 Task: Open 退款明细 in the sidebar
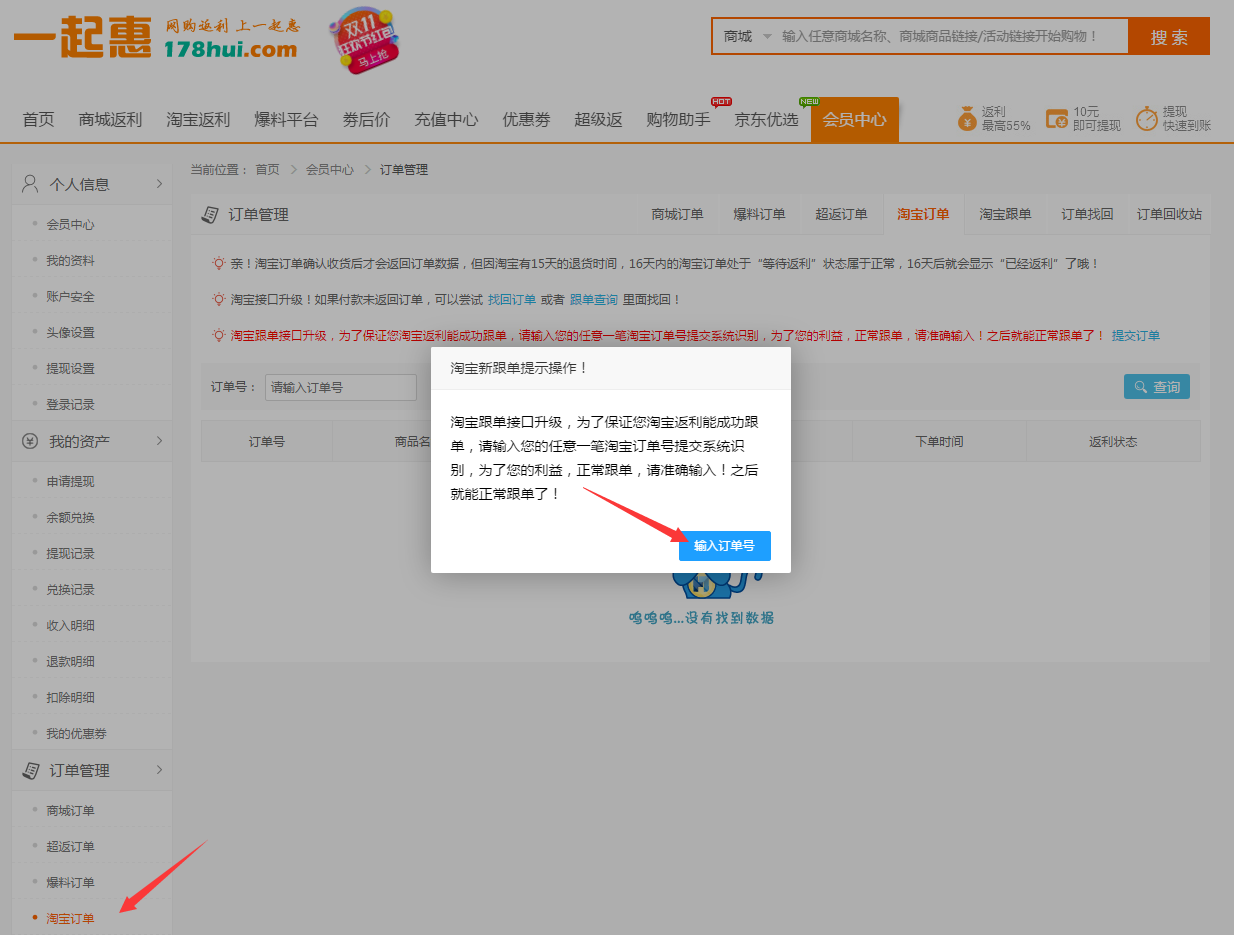point(70,662)
